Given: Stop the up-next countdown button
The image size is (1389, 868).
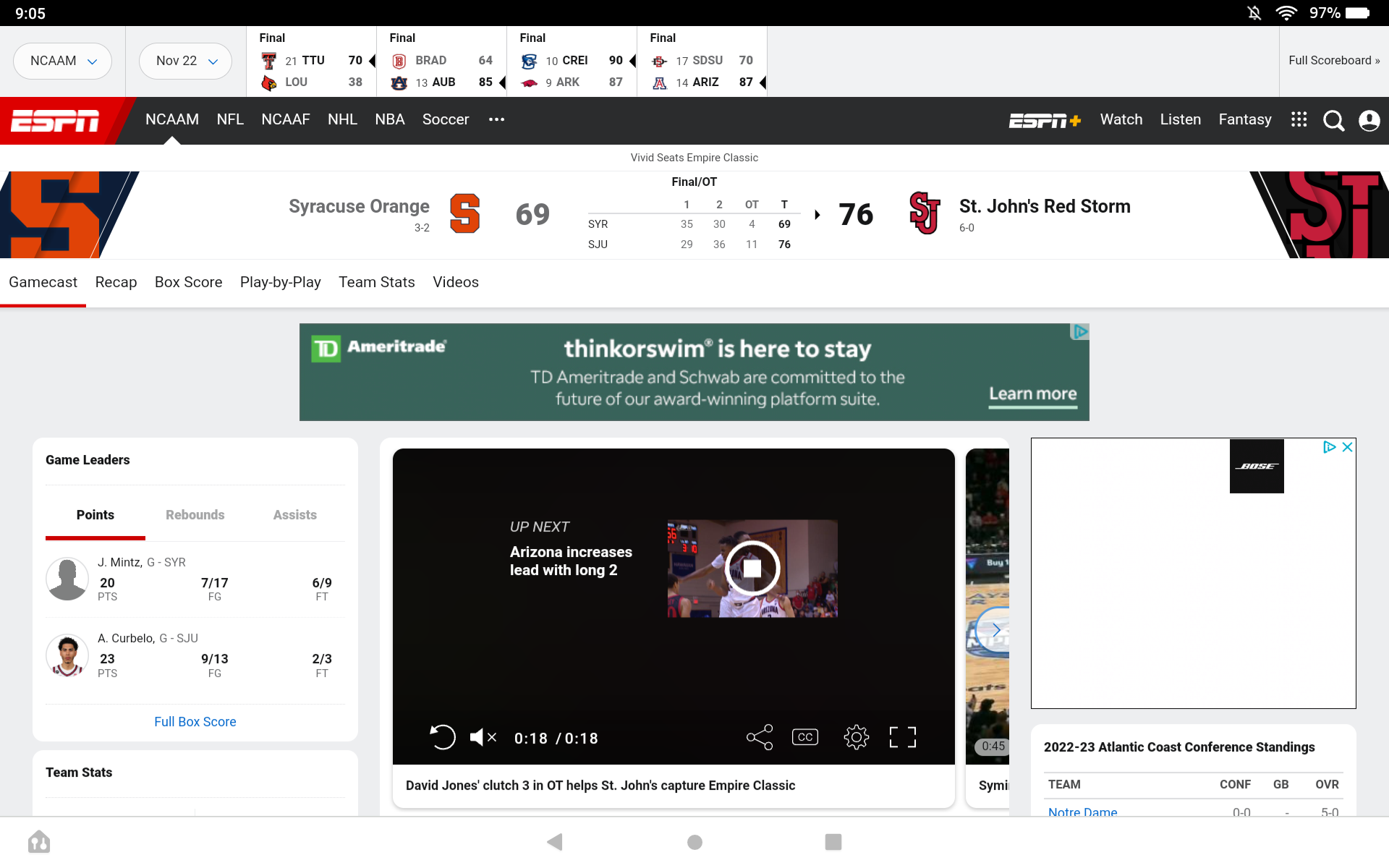Looking at the screenshot, I should click(752, 569).
